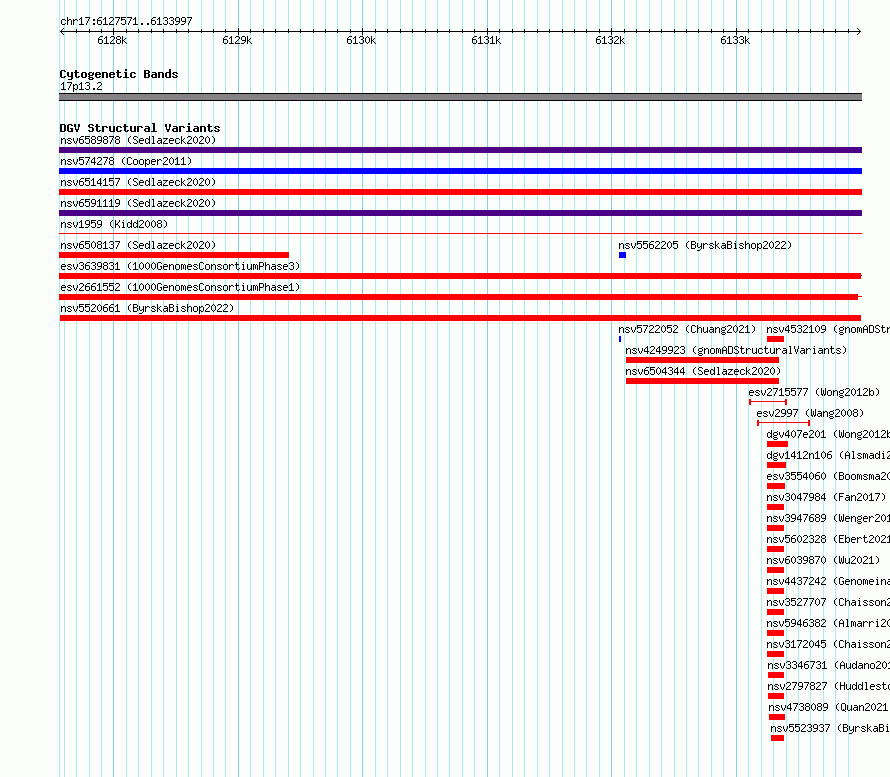
Task: Click the 6130k ruler tick label
Action: [361, 40]
